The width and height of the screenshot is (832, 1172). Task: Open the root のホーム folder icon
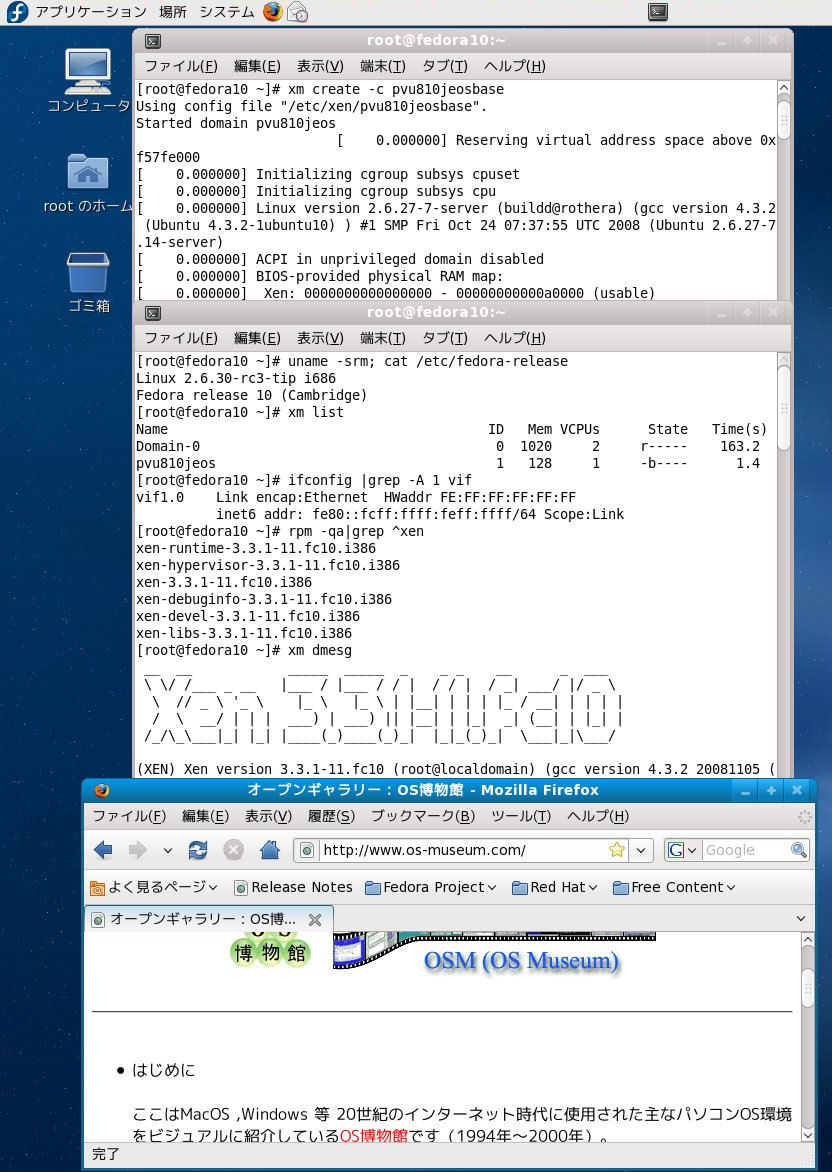click(88, 183)
